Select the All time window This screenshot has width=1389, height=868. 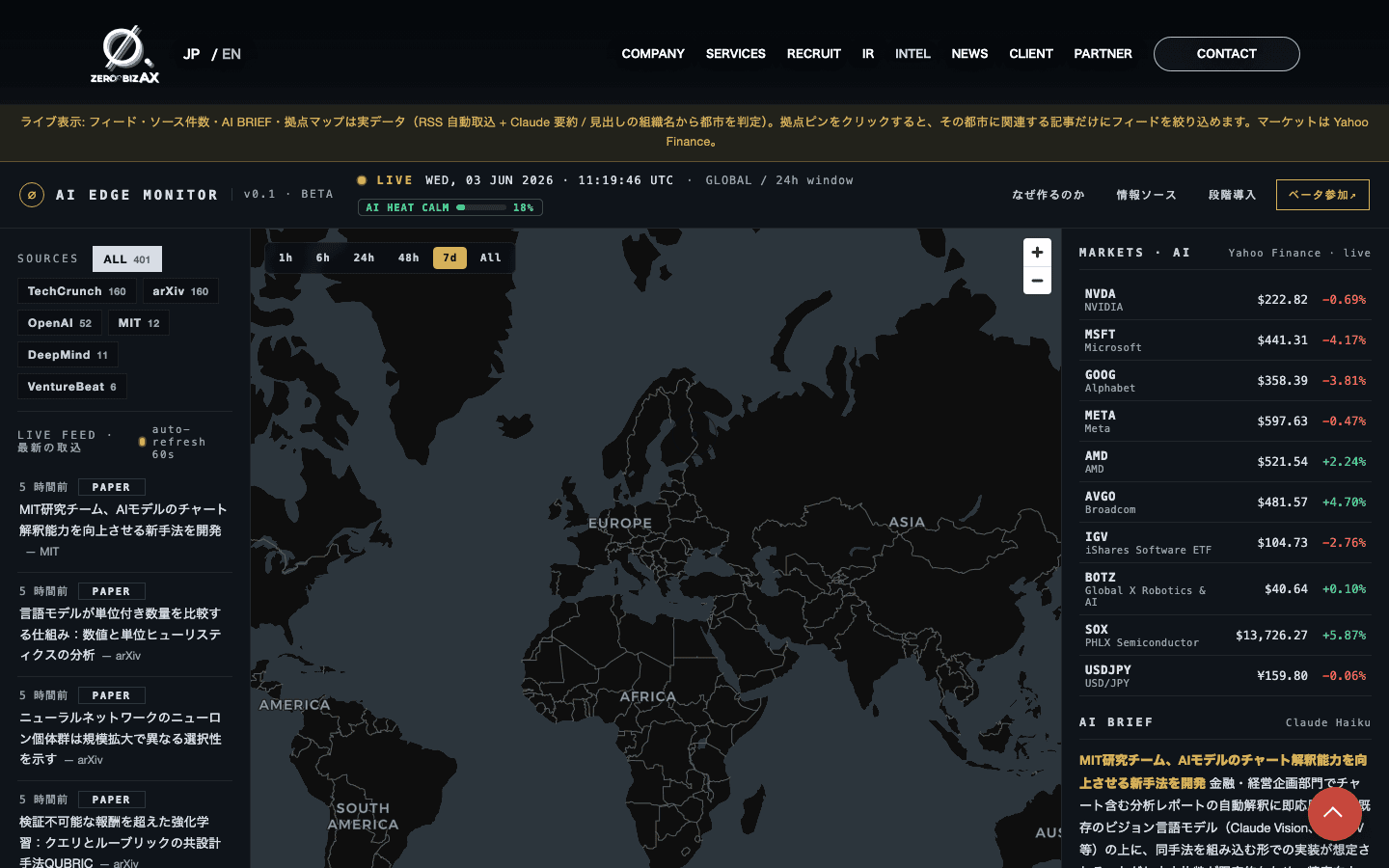point(491,258)
